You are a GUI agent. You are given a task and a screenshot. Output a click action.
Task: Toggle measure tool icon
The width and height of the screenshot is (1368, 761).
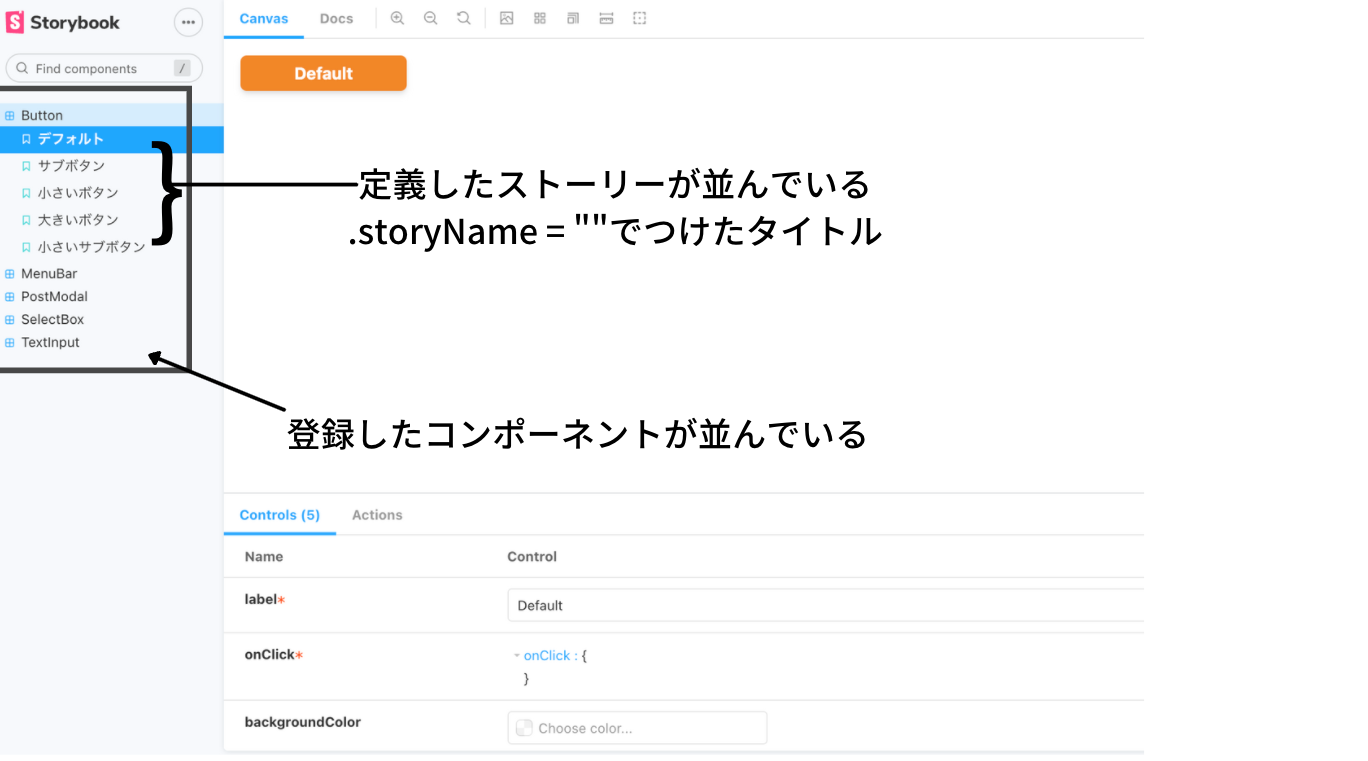tap(606, 18)
